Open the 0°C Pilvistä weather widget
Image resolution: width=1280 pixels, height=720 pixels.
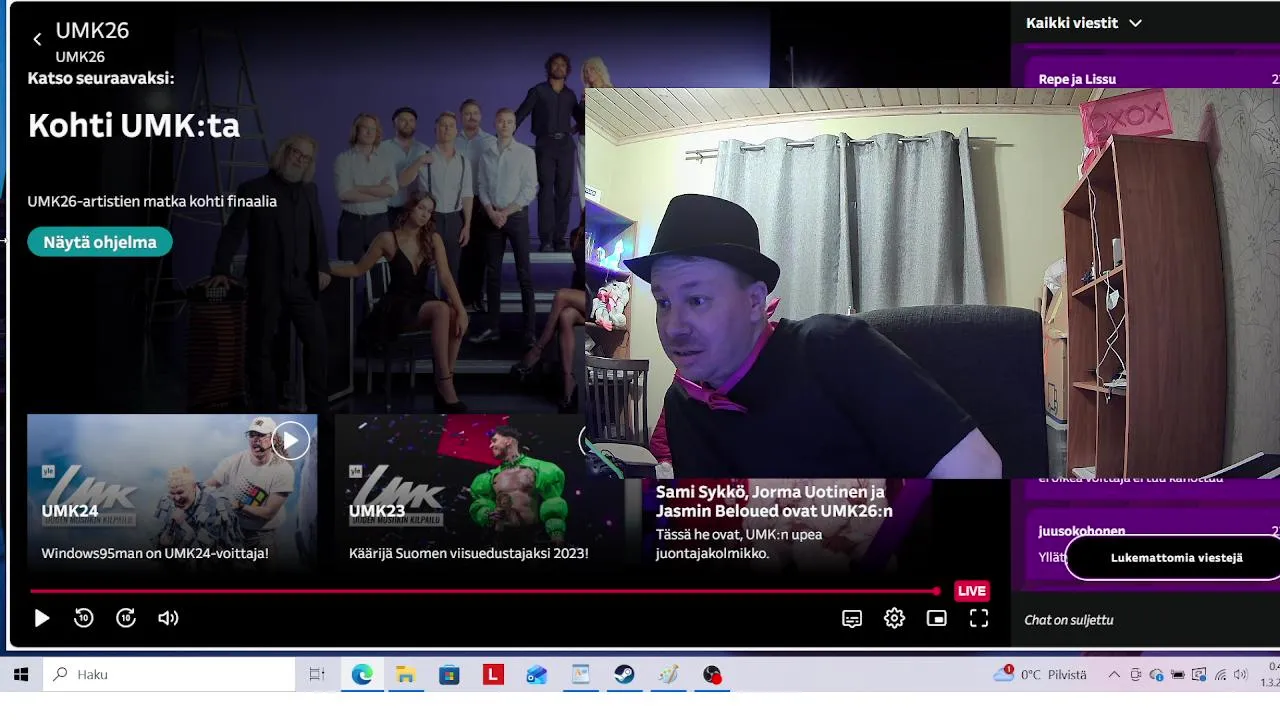click(x=1040, y=675)
